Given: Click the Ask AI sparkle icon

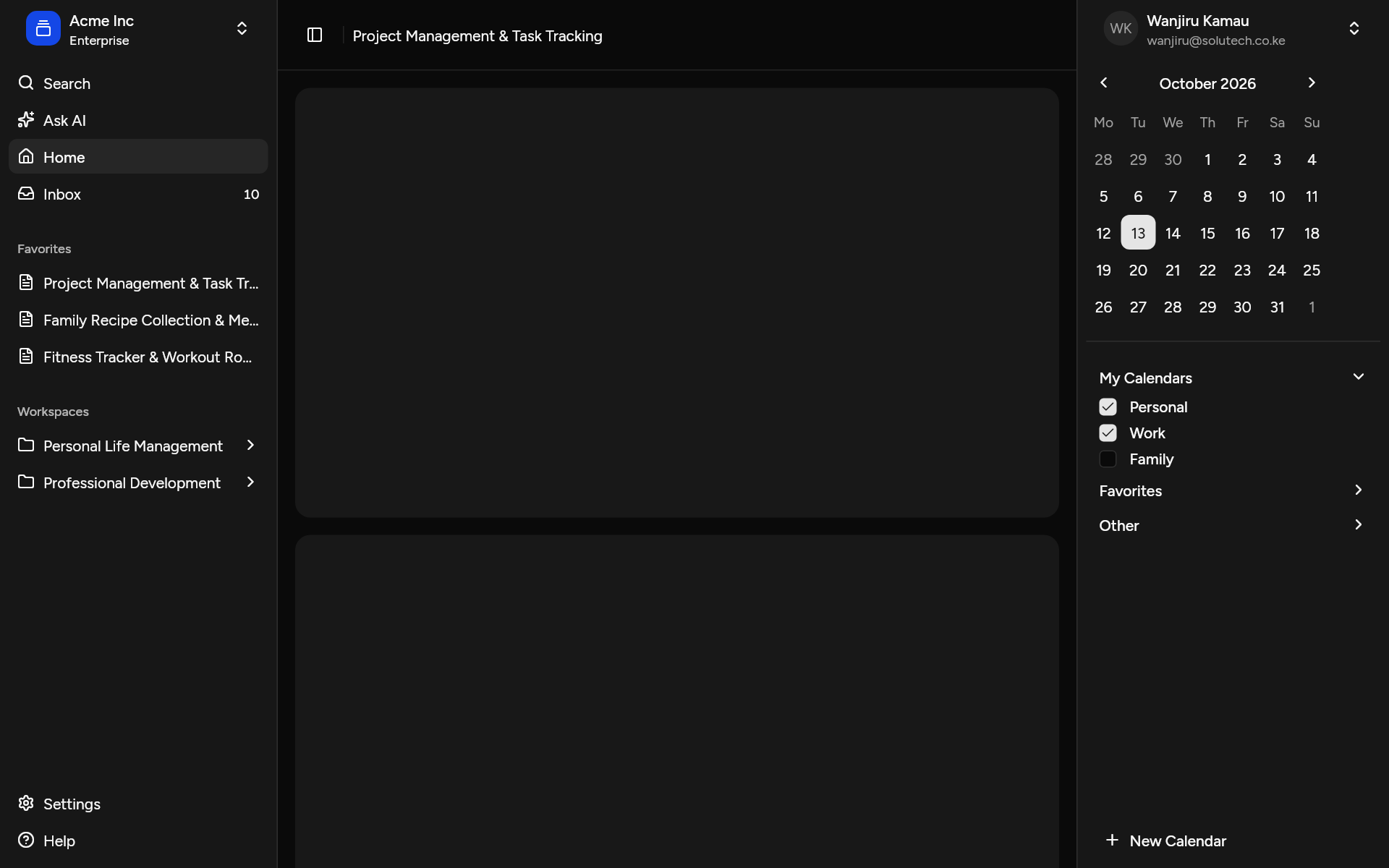Looking at the screenshot, I should (26, 119).
